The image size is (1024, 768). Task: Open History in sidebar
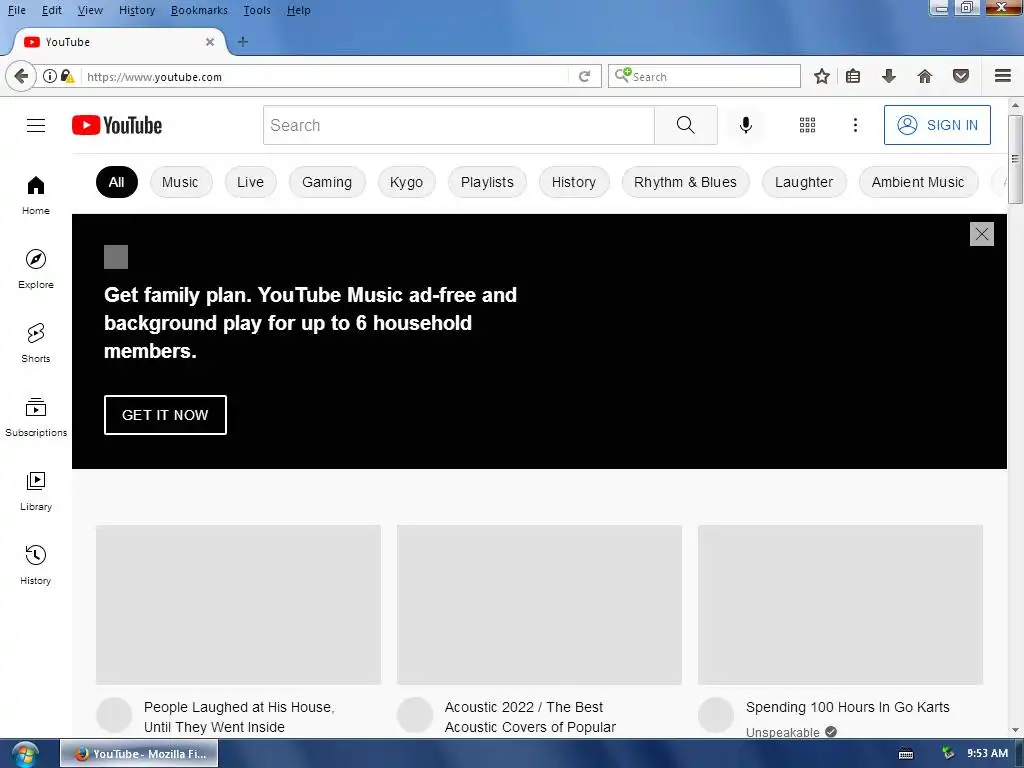click(36, 564)
